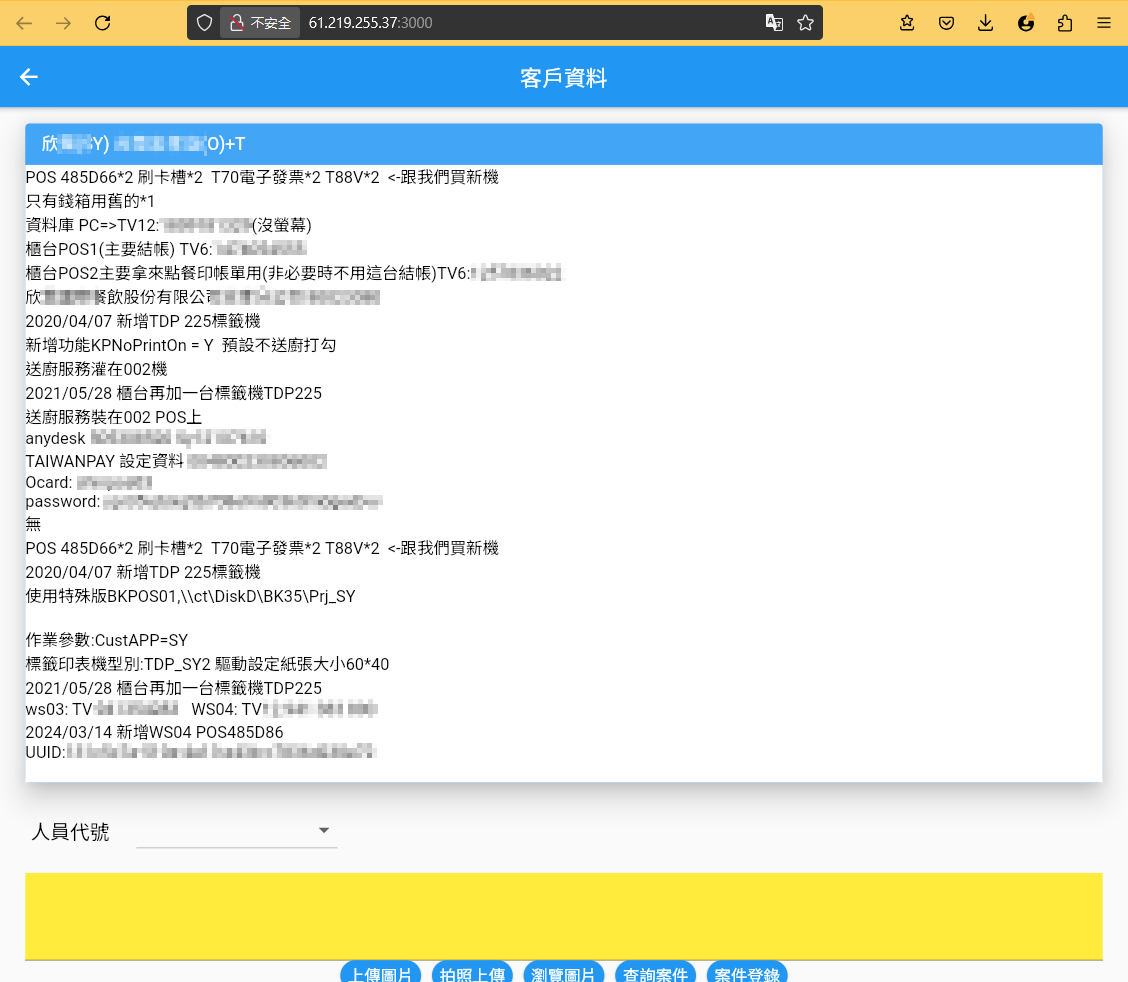Click the 'anydesk' label text
Screen dimensions: 1128x982
pos(55,438)
